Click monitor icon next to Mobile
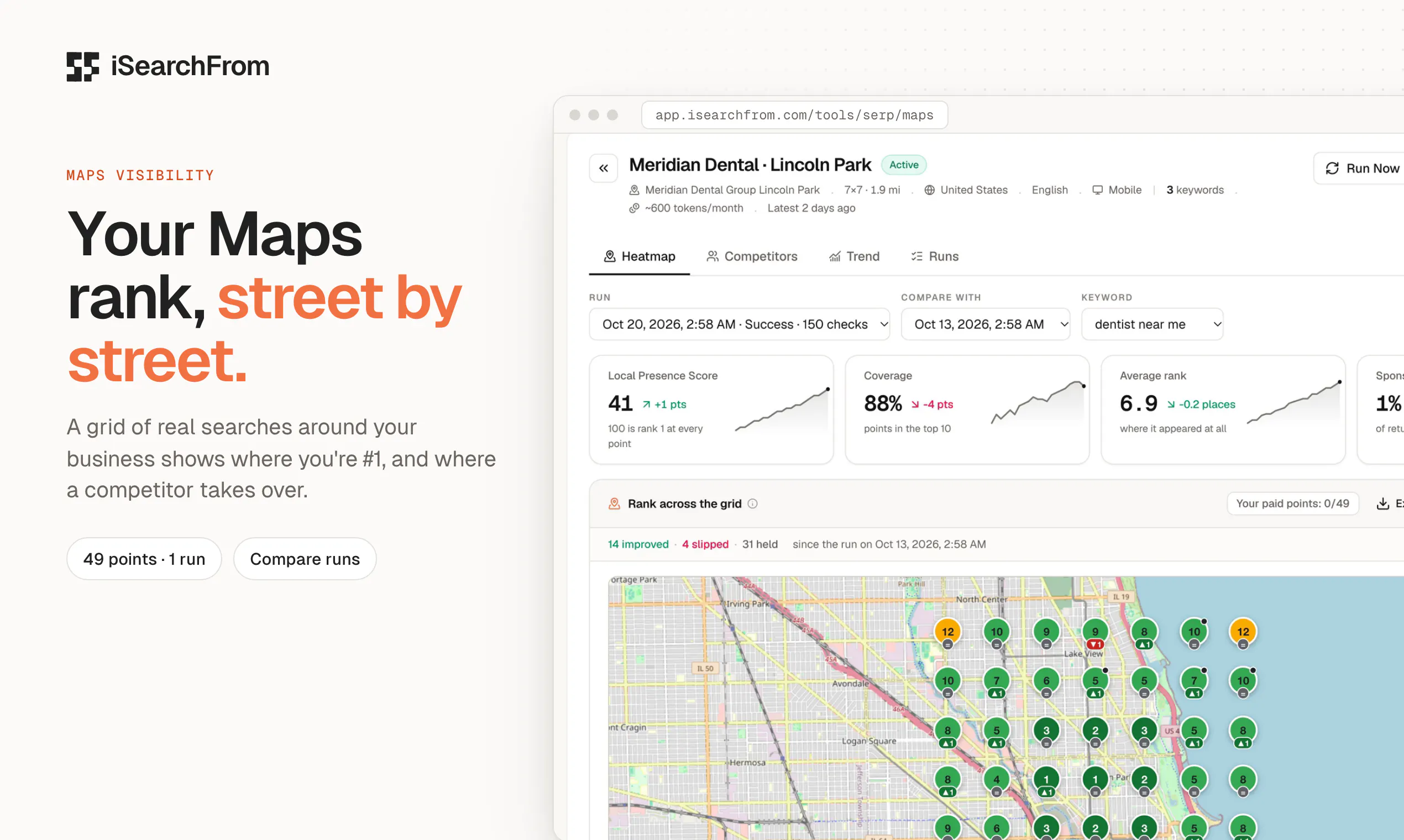 coord(1097,190)
